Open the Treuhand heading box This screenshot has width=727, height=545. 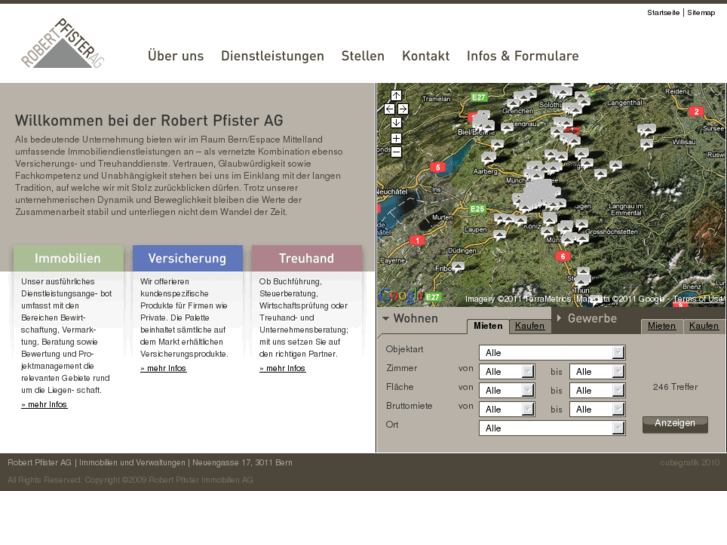(x=307, y=258)
